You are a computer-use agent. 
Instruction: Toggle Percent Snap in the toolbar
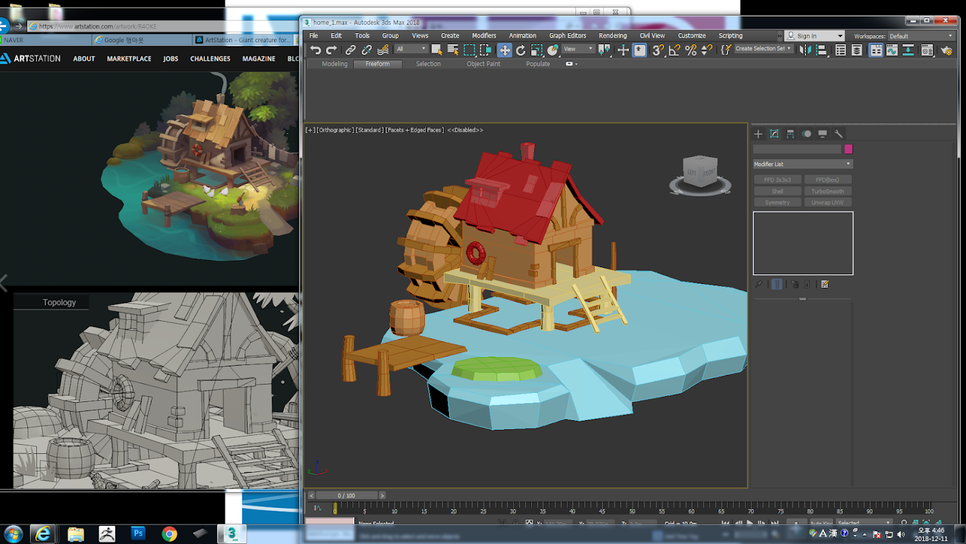[690, 50]
